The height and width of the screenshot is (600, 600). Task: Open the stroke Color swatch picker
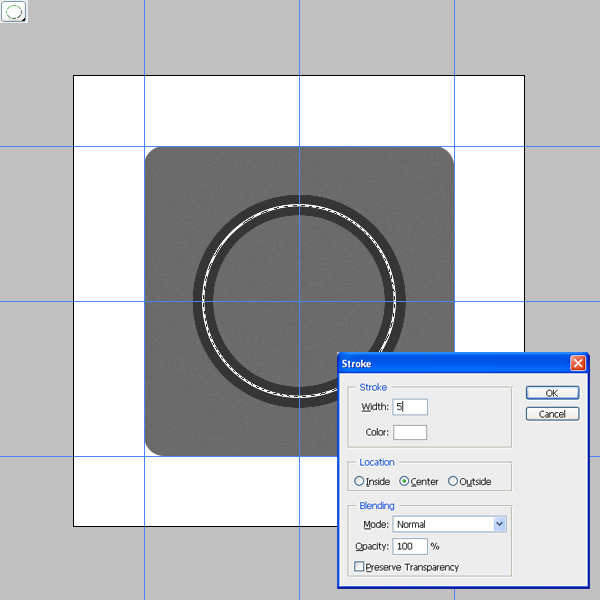coord(410,432)
